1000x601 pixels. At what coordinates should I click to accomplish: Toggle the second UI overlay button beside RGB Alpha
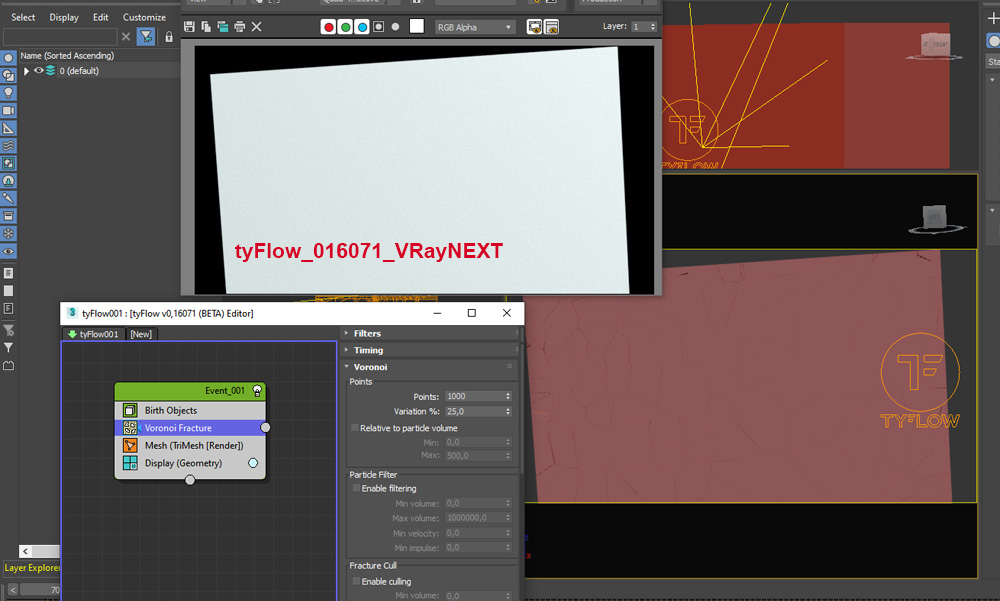(552, 27)
